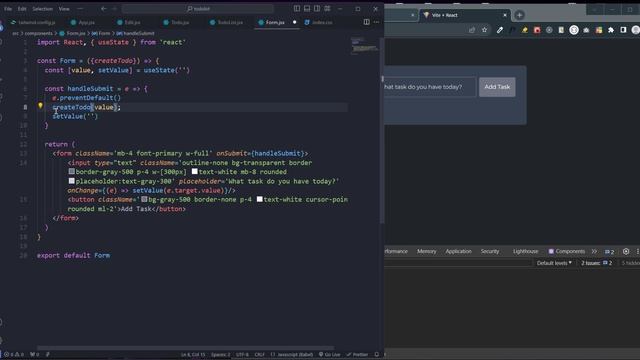Switch to the TodoList.jsx editor tab
The width and height of the screenshot is (640, 360).
pyautogui.click(x=227, y=22)
